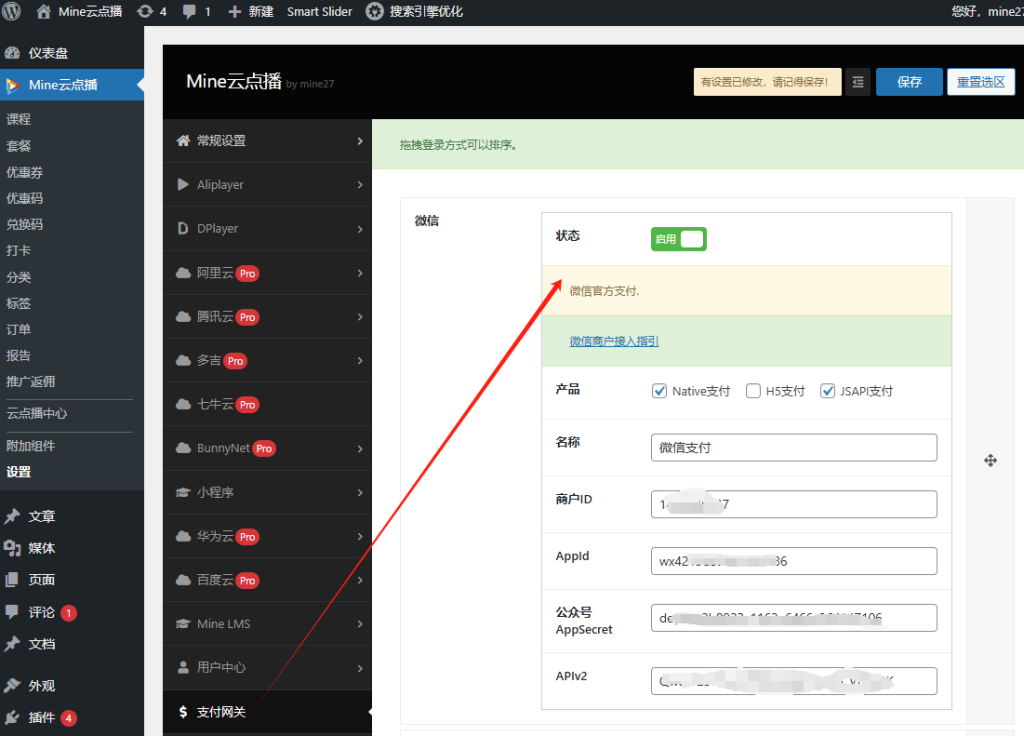Open 订单 in the sidebar submenu
The height and width of the screenshot is (736, 1024).
[x=19, y=329]
